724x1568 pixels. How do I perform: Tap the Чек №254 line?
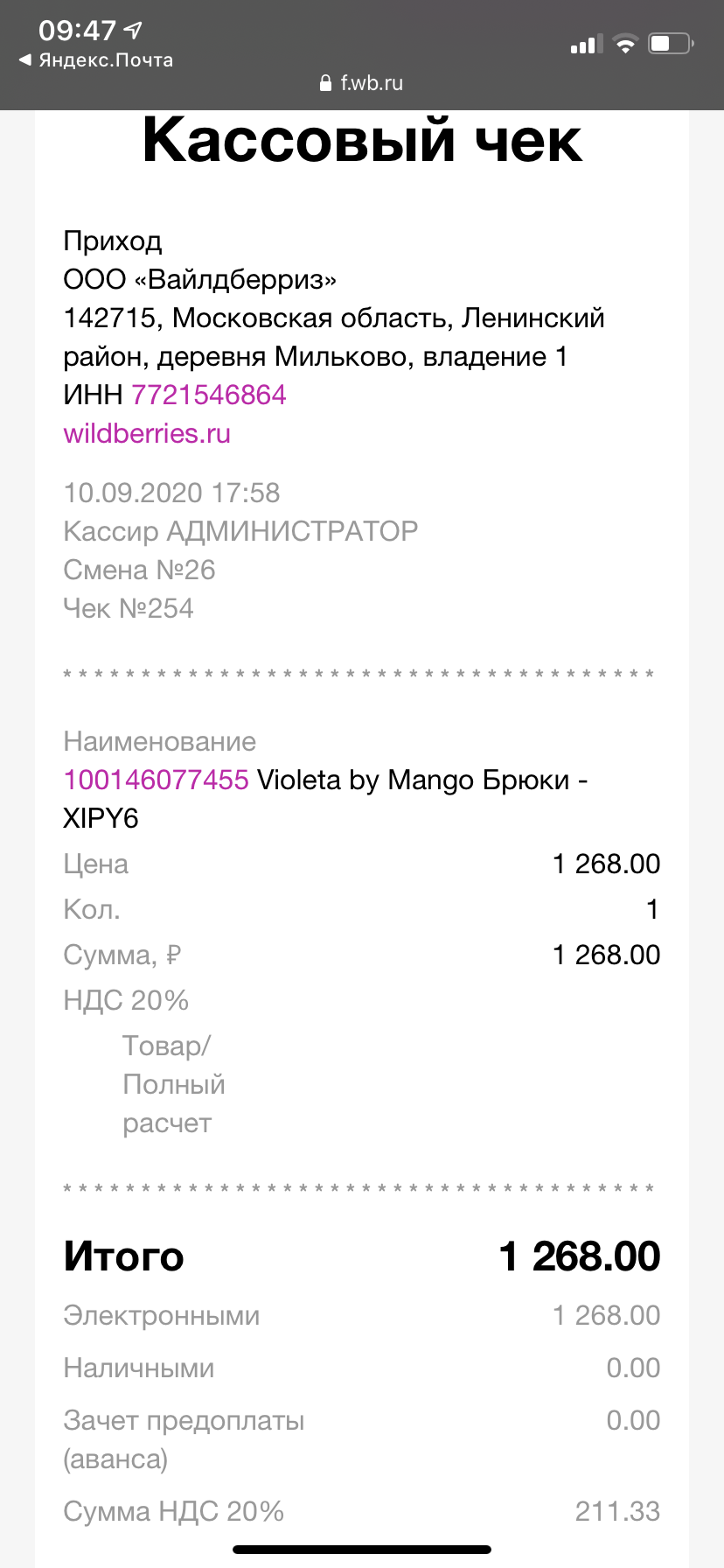129,608
